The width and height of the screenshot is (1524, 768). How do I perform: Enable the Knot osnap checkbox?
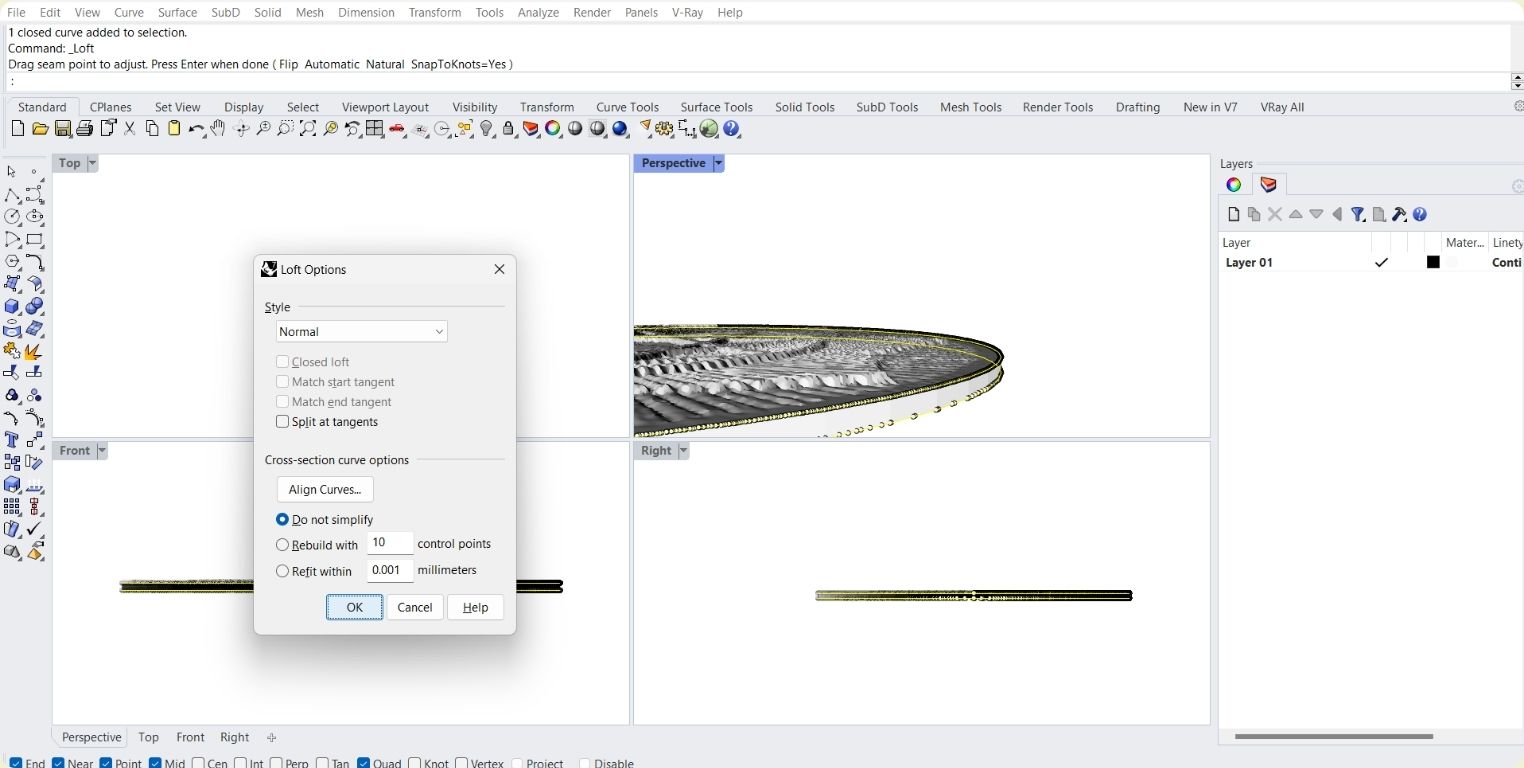point(414,763)
